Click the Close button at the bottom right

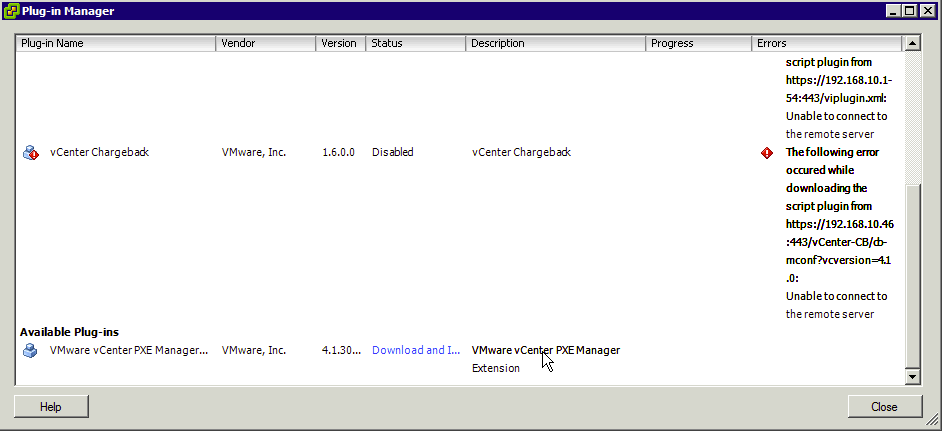[884, 407]
